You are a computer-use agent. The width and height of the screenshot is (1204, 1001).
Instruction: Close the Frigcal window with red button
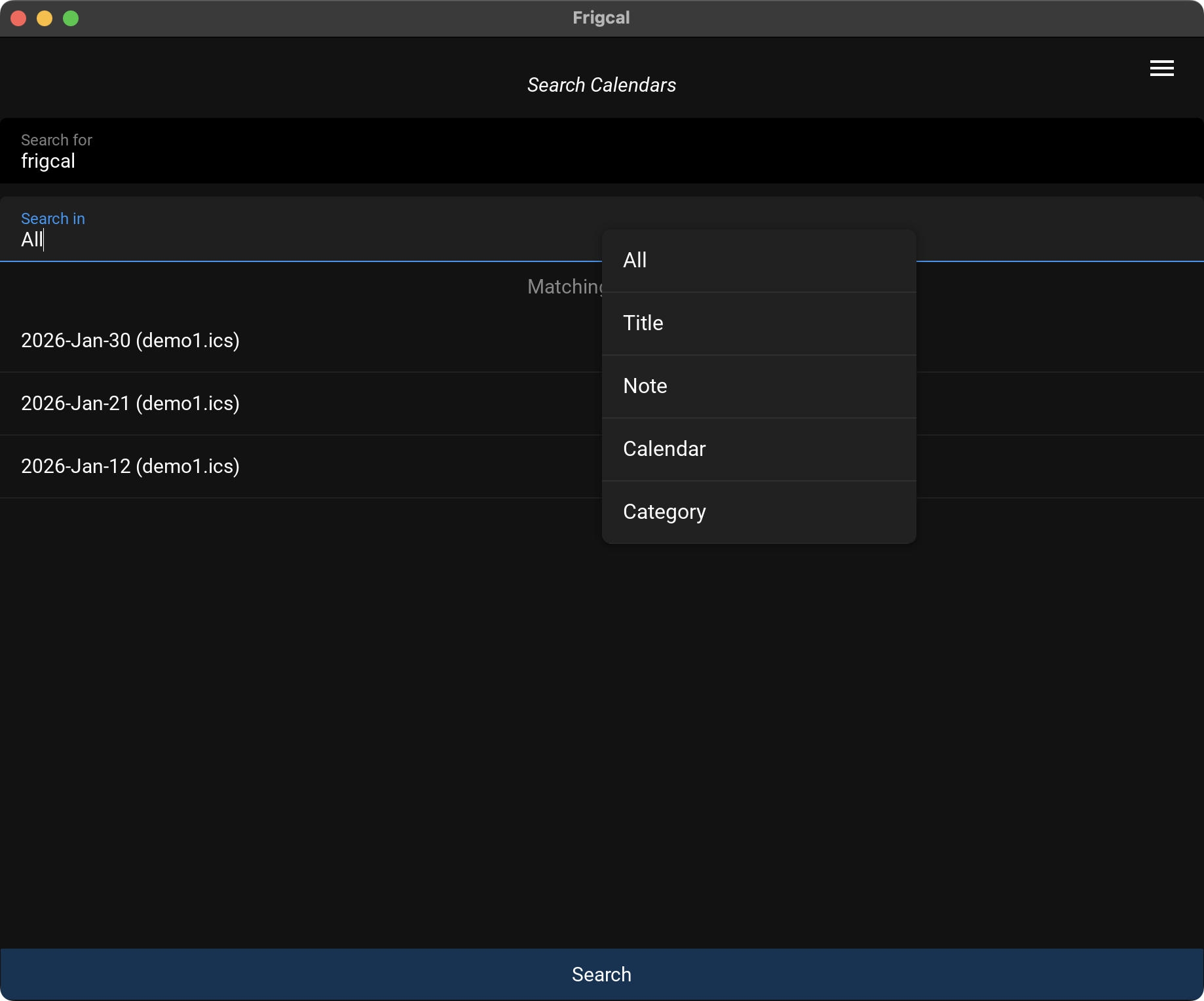point(18,18)
